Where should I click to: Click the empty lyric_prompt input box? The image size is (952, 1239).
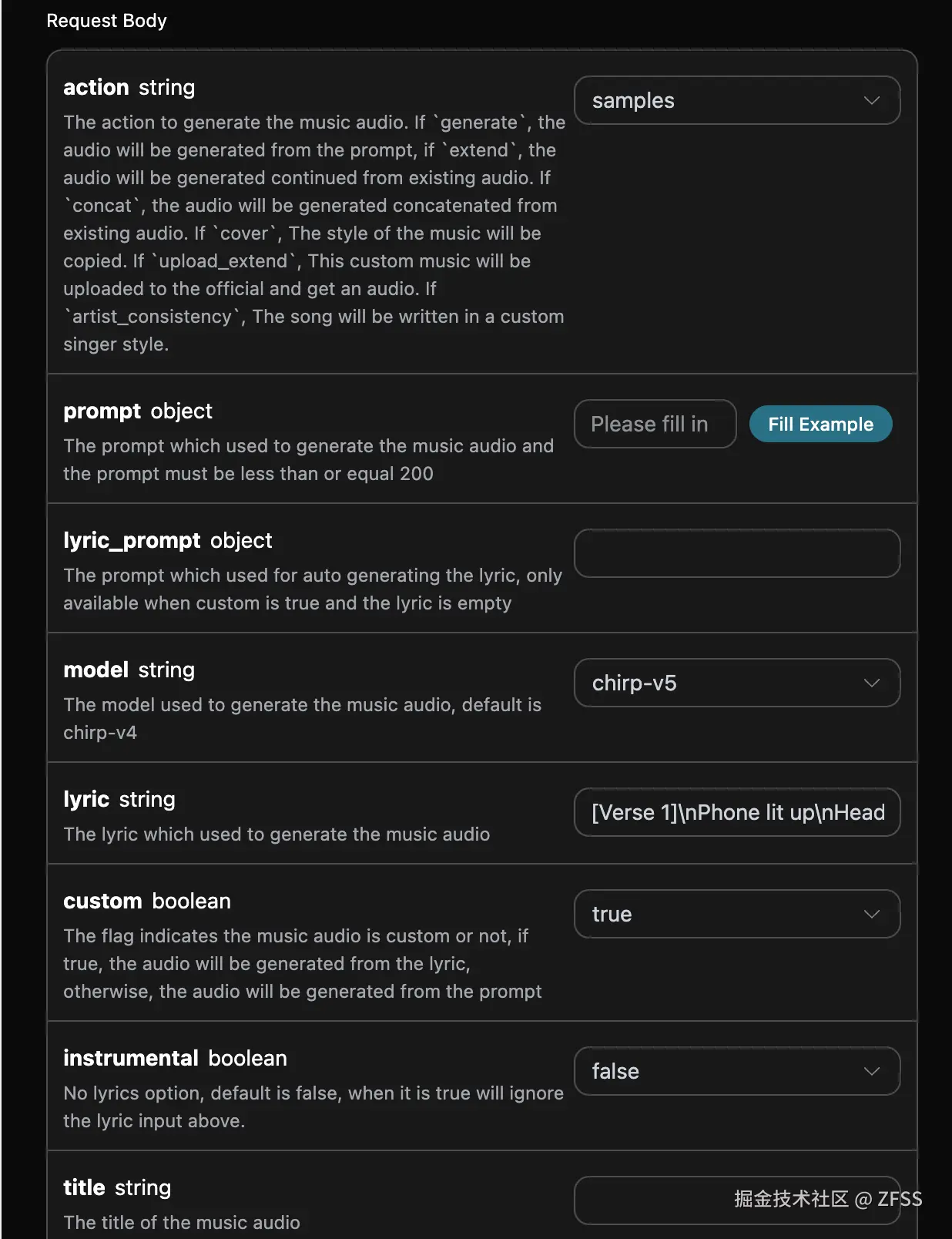pos(737,554)
